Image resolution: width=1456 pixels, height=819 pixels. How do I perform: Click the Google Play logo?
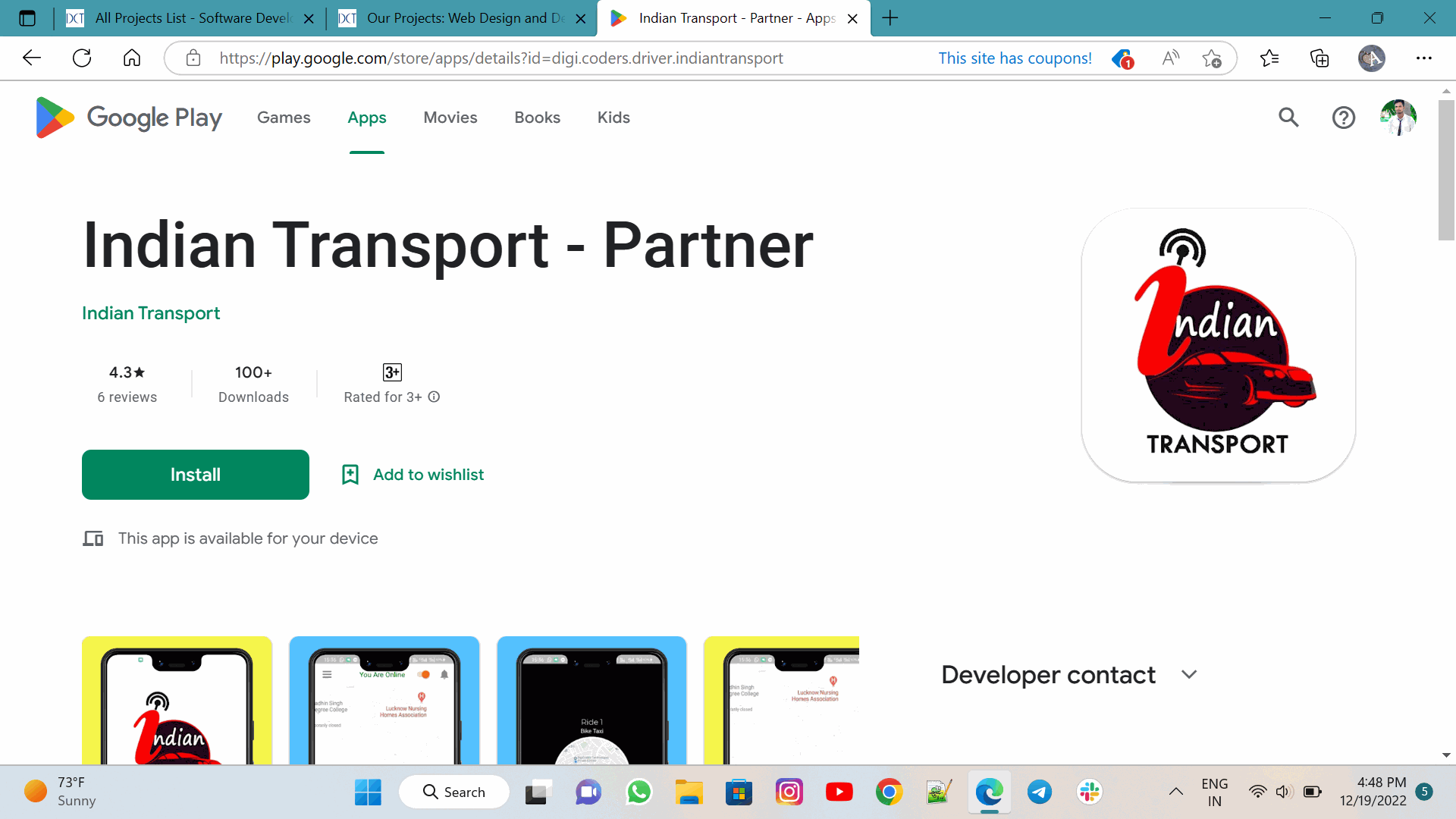click(129, 118)
